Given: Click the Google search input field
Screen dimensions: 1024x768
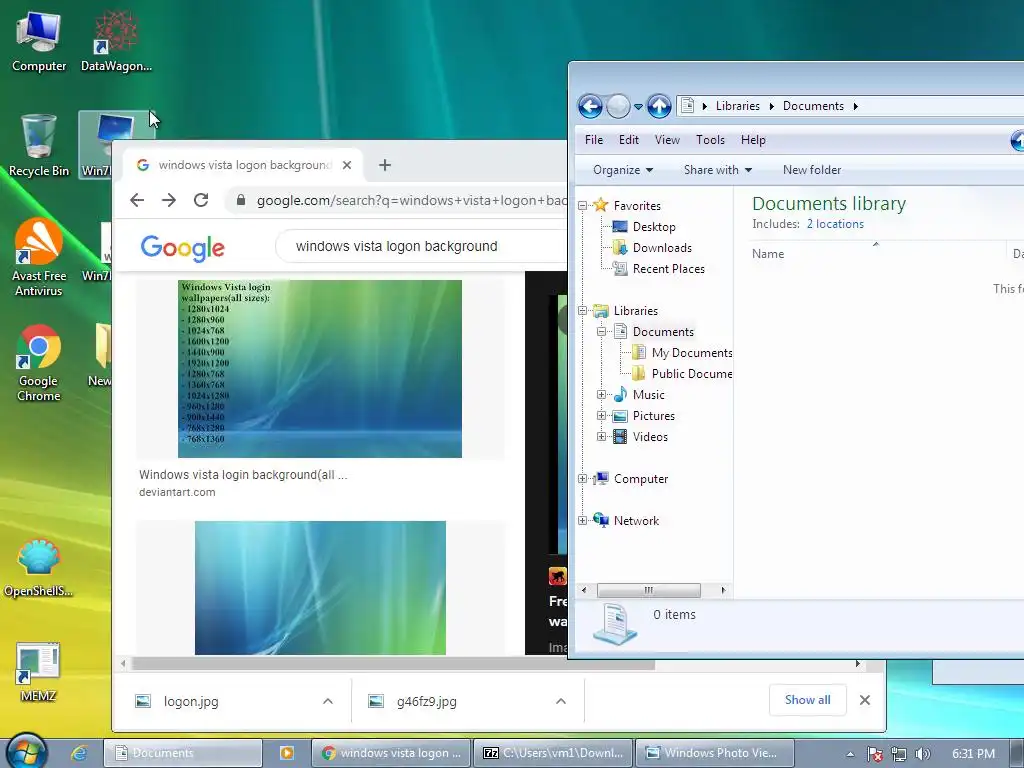Looking at the screenshot, I should point(421,246).
